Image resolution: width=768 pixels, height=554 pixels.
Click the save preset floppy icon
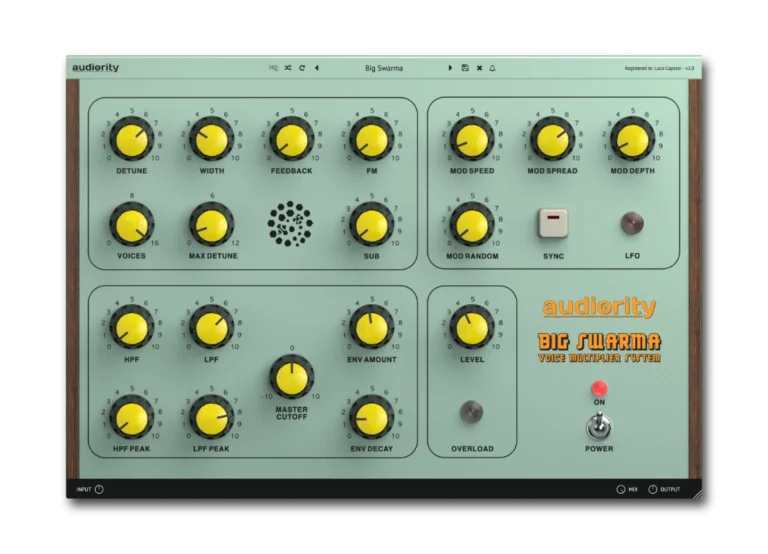(x=465, y=68)
